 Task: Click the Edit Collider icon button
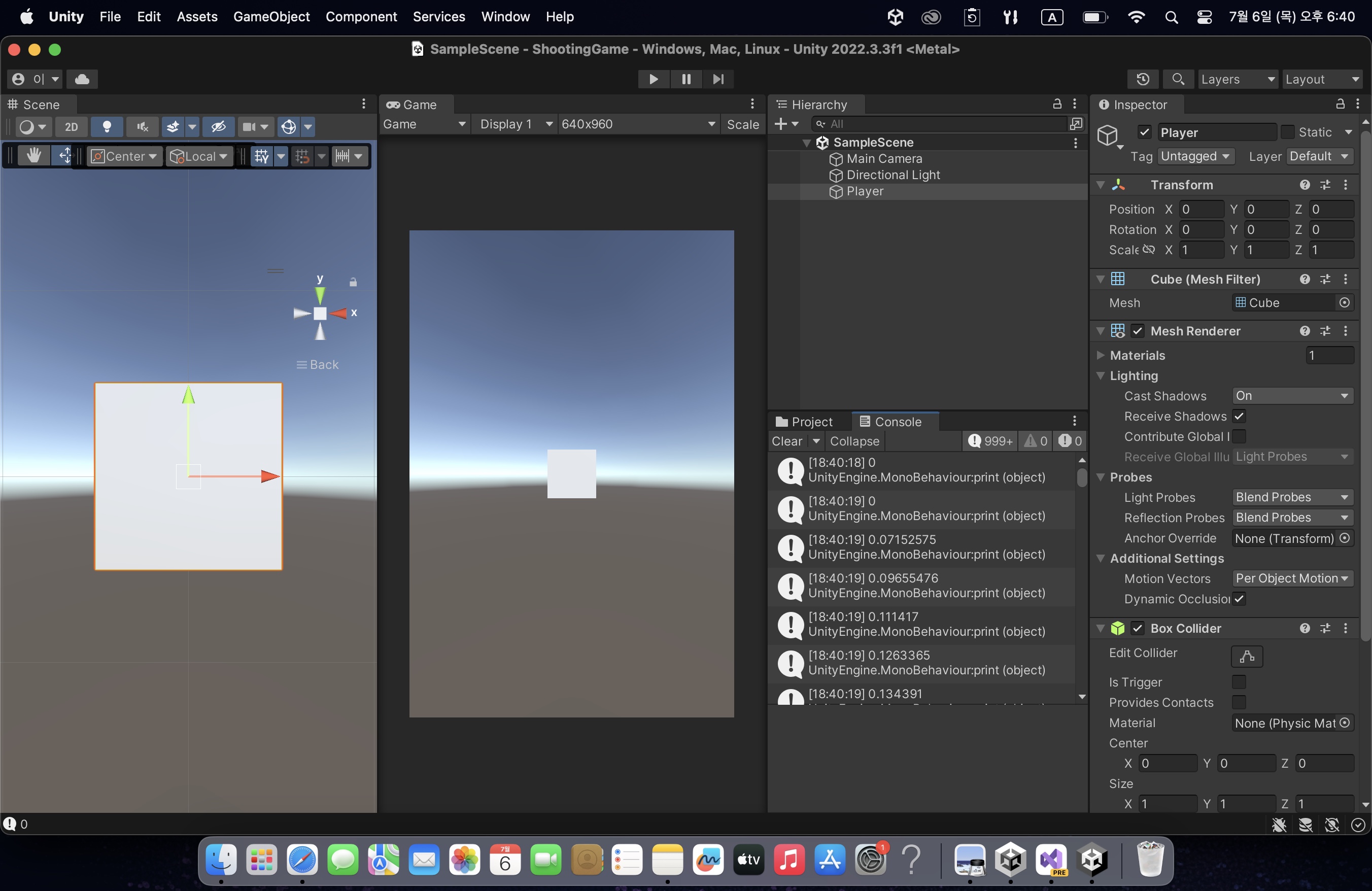tap(1246, 656)
